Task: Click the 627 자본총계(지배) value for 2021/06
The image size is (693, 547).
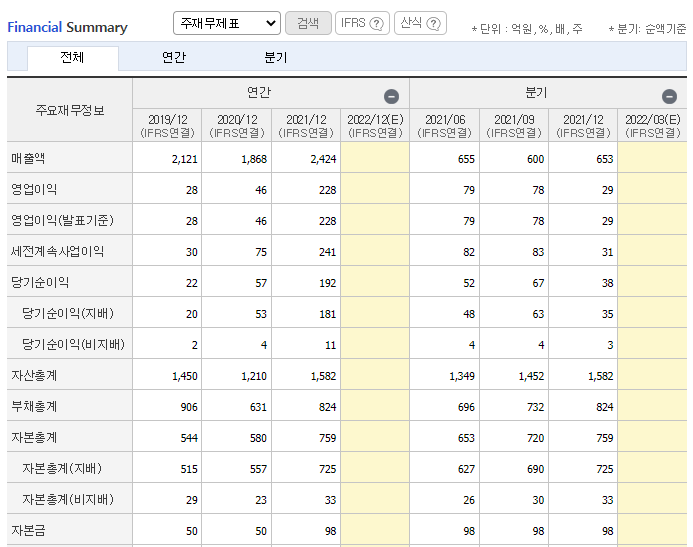Action: click(x=466, y=469)
